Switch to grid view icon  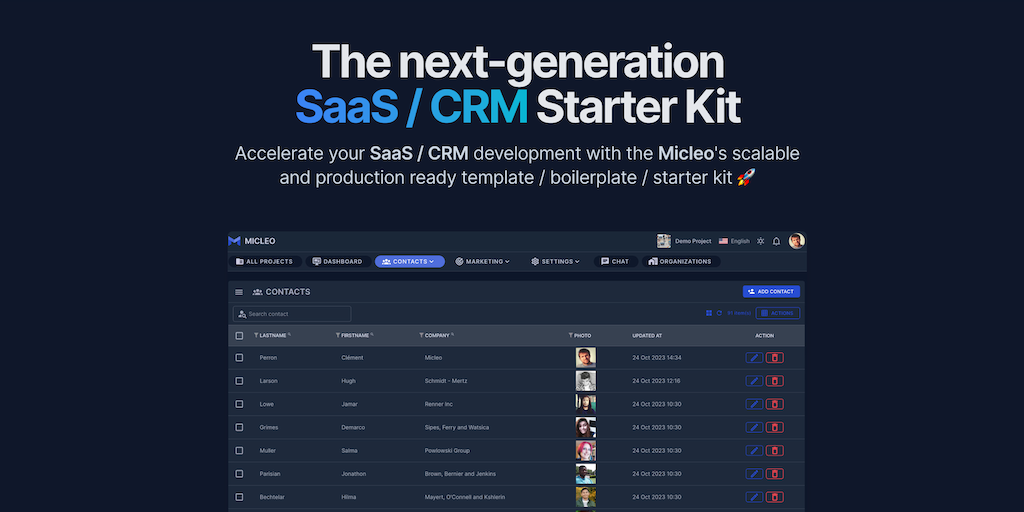tap(709, 313)
